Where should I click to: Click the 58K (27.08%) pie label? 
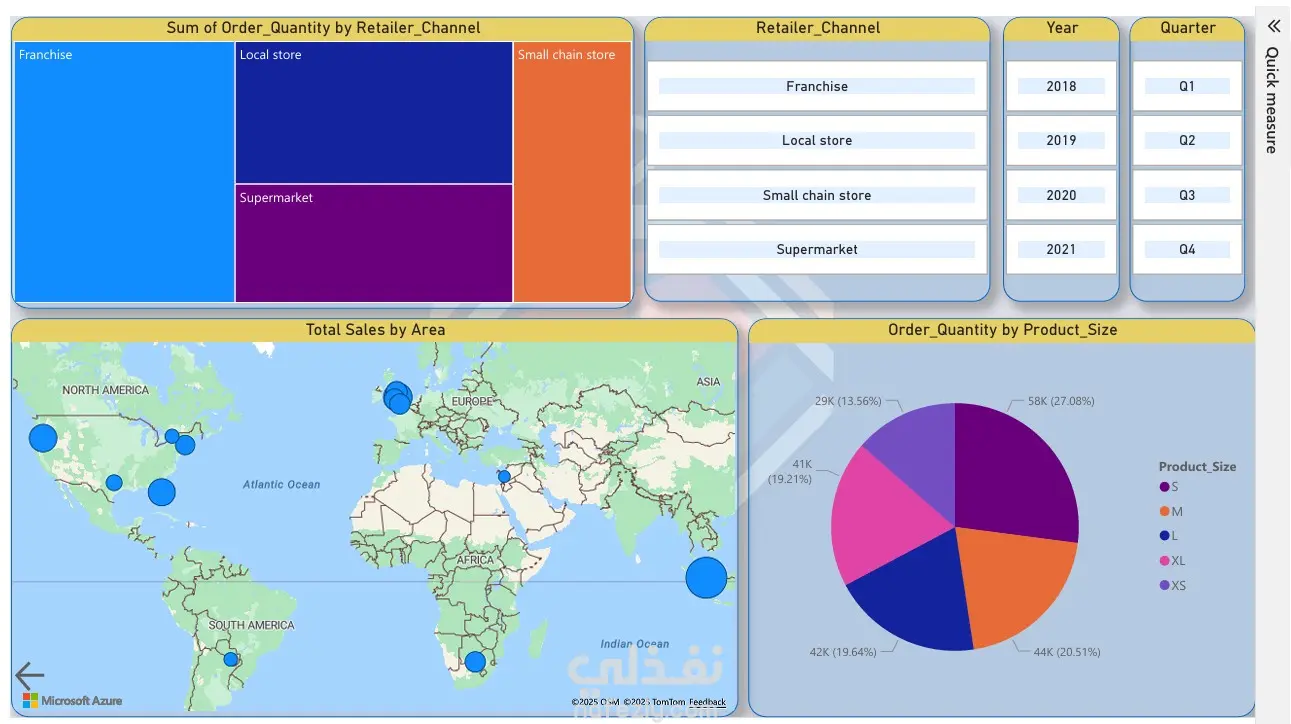click(1061, 401)
